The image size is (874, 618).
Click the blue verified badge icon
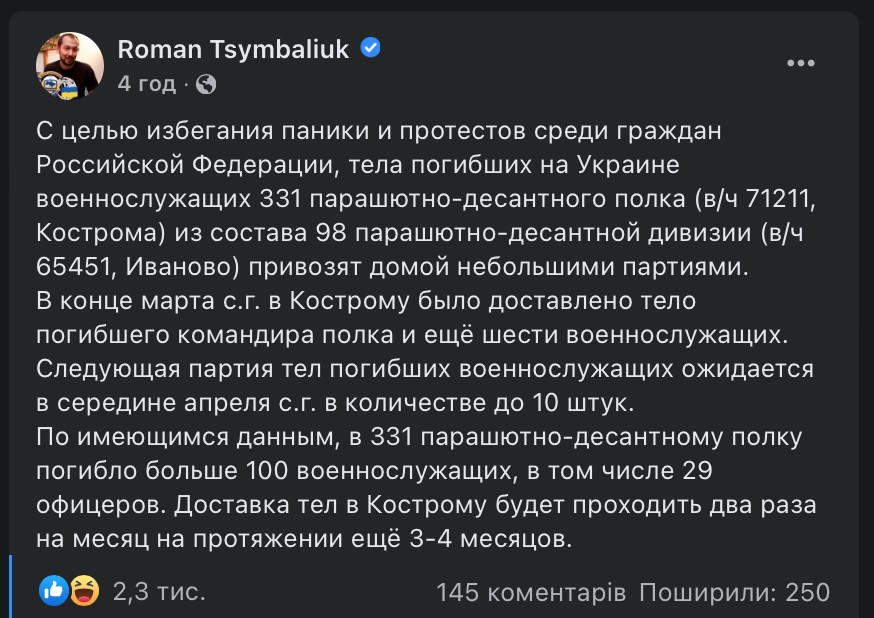[x=369, y=48]
